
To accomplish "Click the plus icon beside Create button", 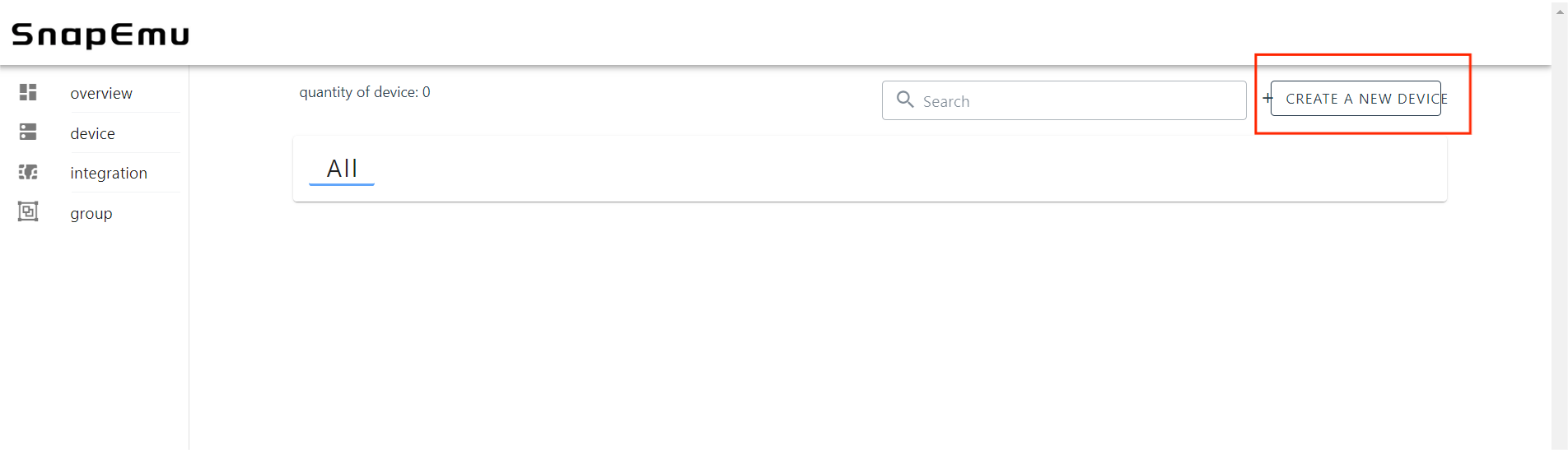I will click(1267, 98).
